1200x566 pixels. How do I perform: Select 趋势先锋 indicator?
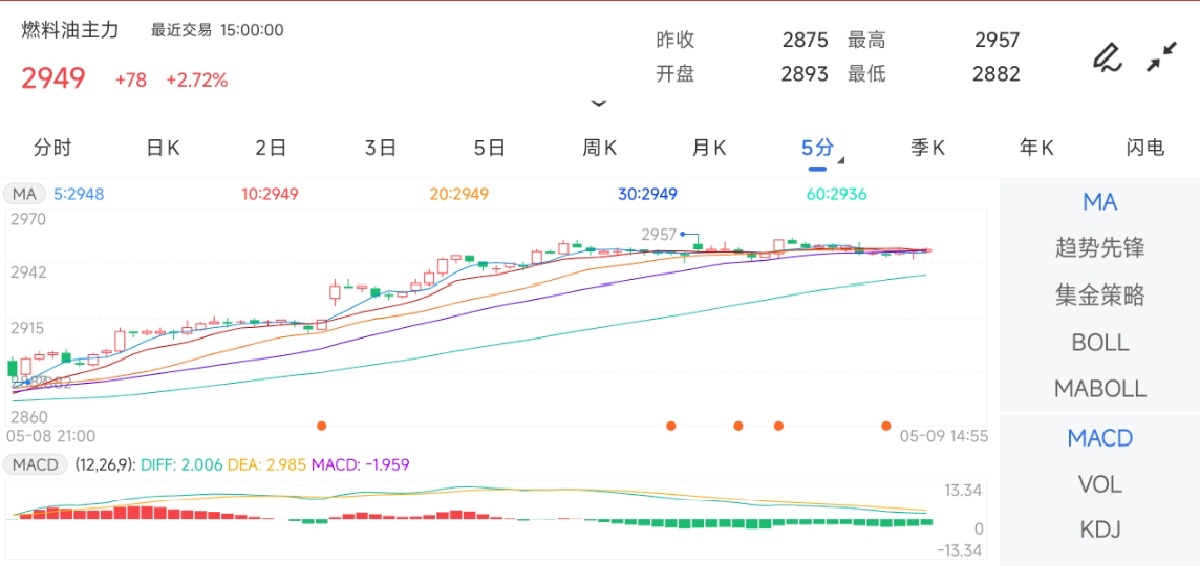1100,248
